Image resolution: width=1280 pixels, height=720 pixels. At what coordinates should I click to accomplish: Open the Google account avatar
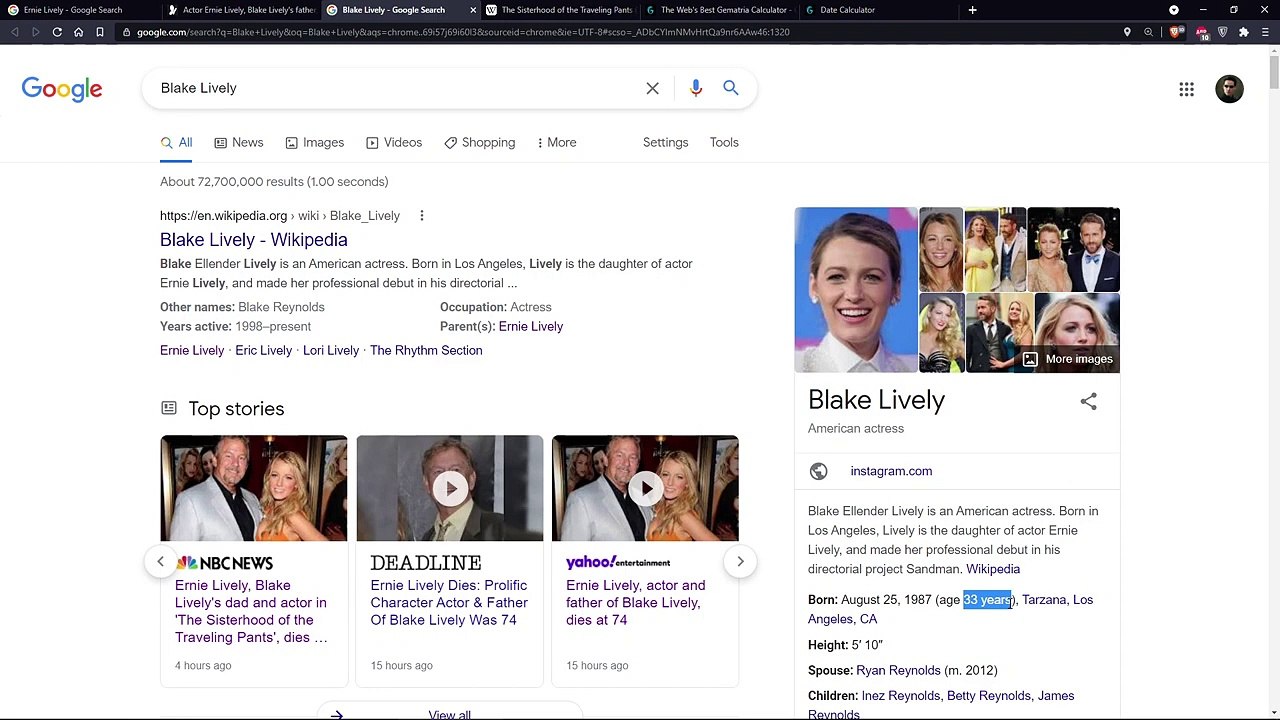click(x=1229, y=89)
